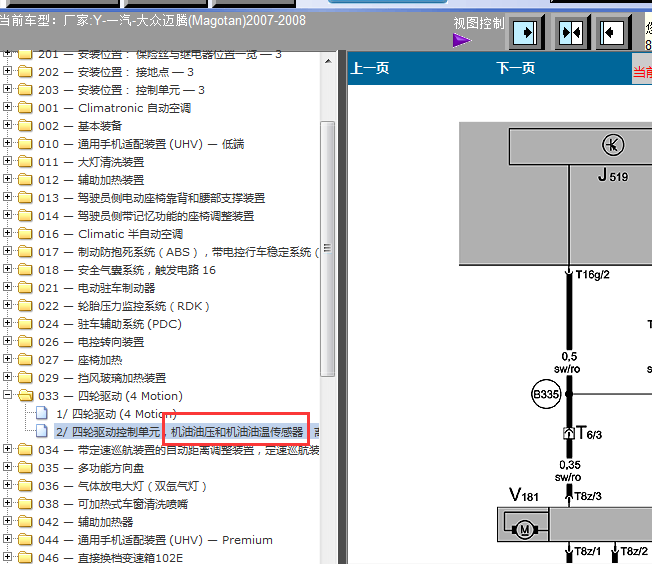Click folder icon of 042 辅助加热器
This screenshot has width=652, height=564.
[25, 522]
